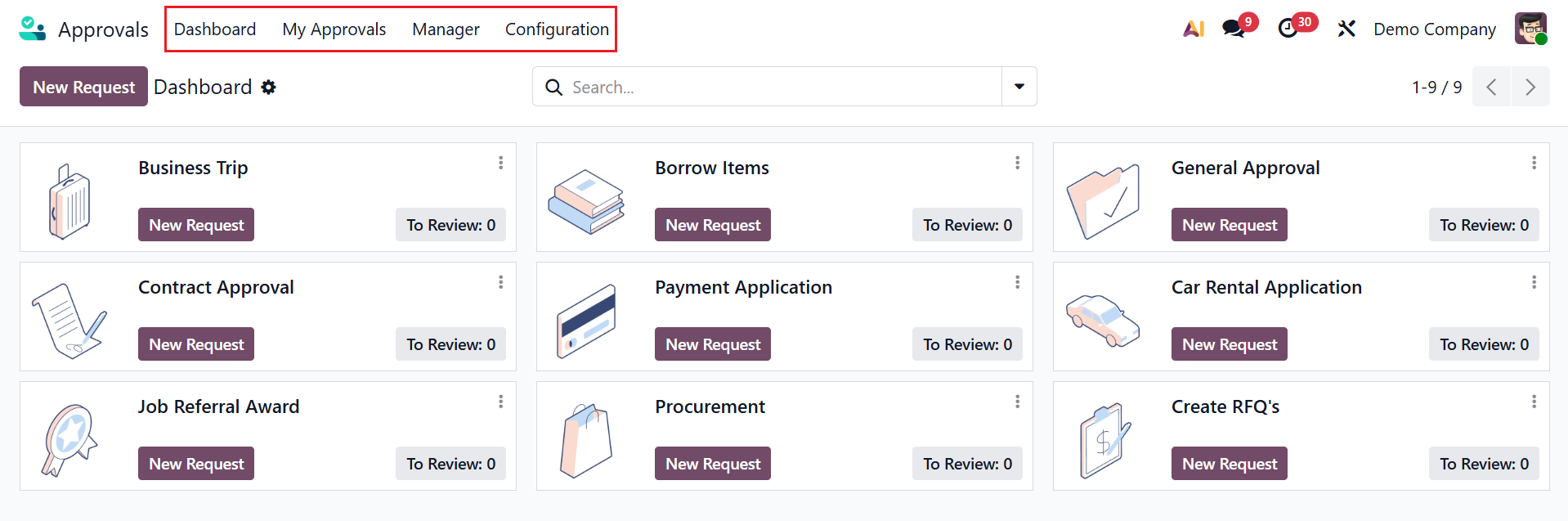The height and width of the screenshot is (521, 1568).
Task: Open the My Approvals menu
Action: 334,29
